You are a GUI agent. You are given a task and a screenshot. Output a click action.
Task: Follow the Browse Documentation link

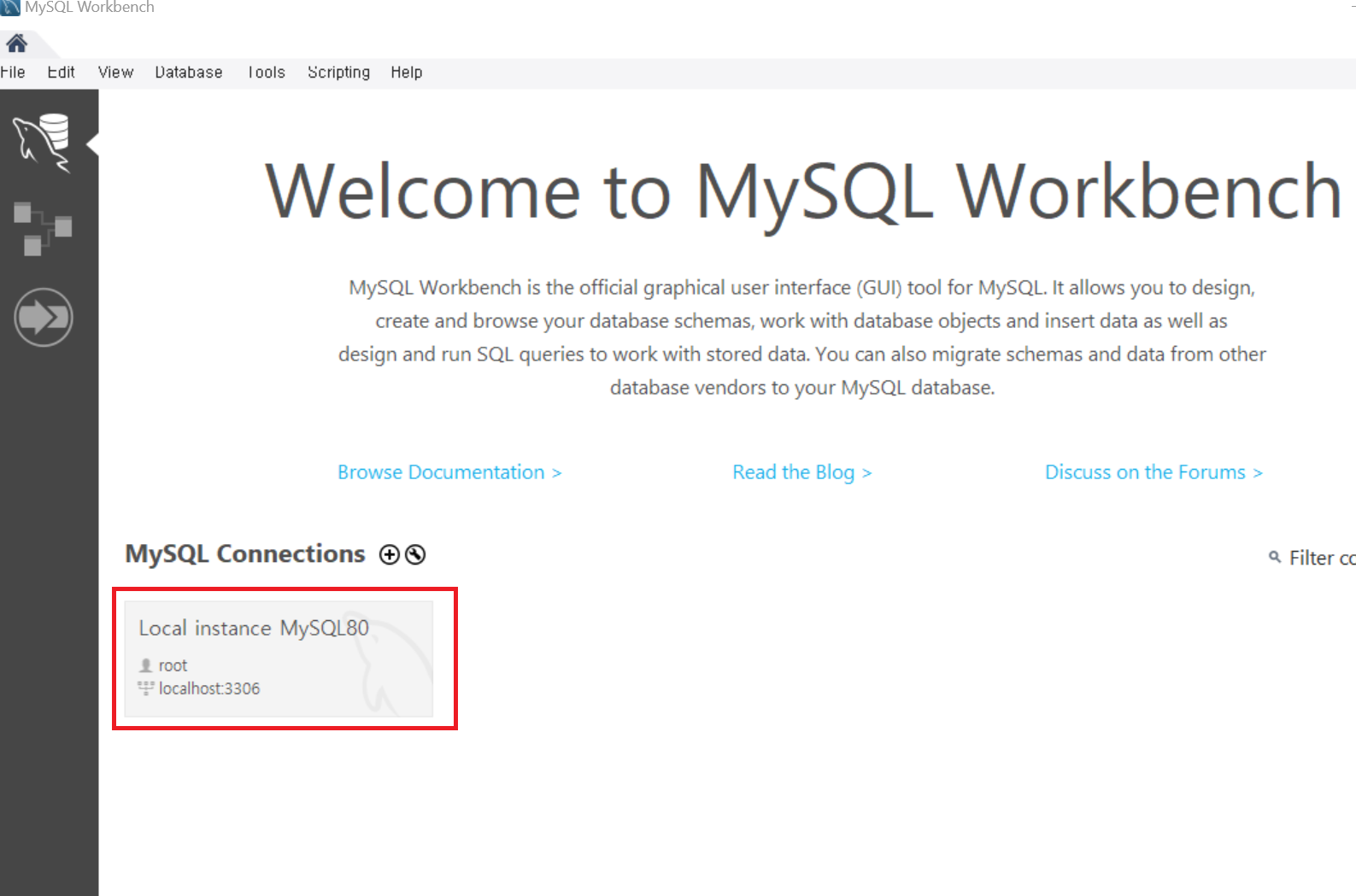(x=449, y=472)
